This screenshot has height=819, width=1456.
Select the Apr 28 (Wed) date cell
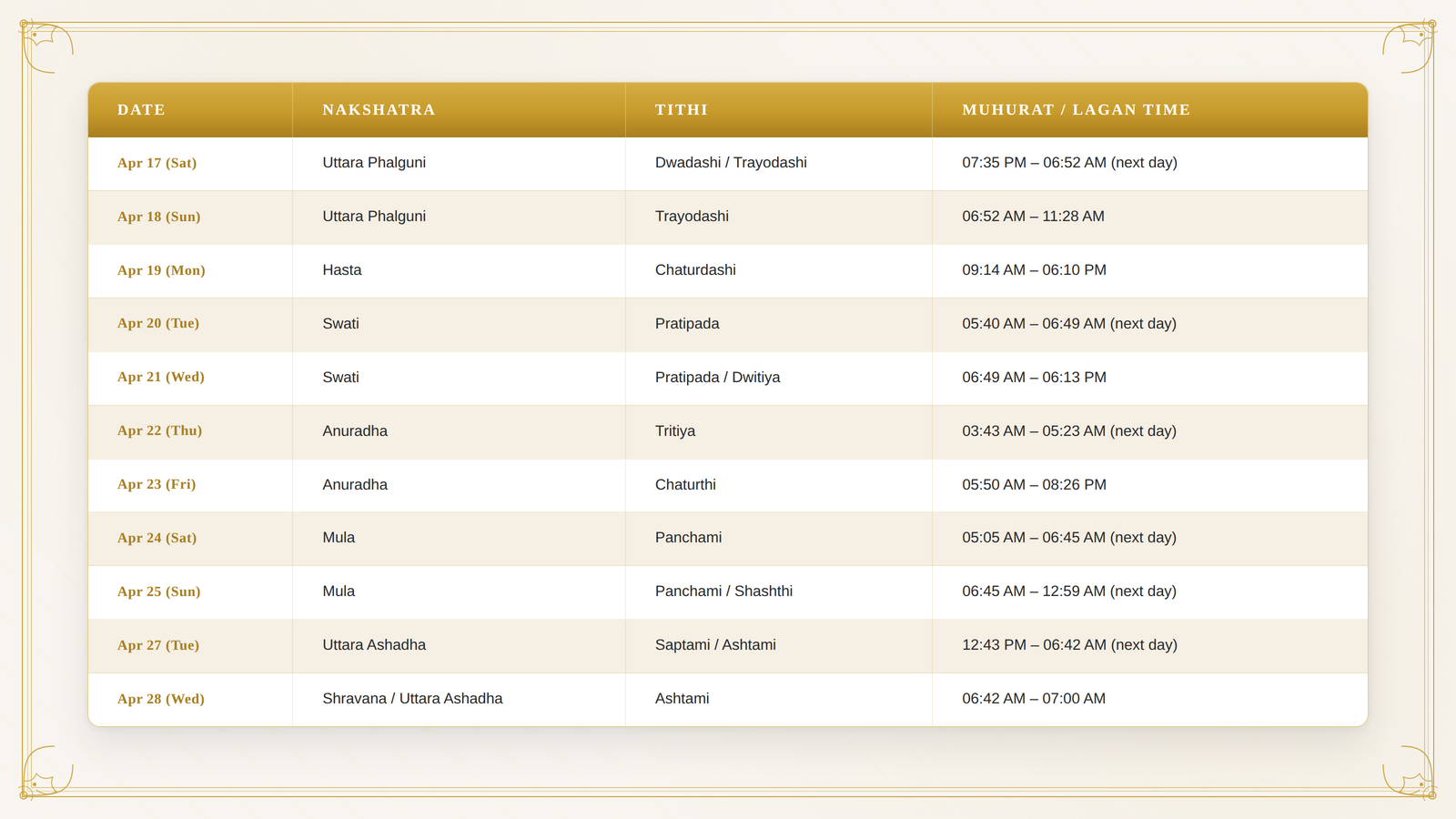point(190,700)
